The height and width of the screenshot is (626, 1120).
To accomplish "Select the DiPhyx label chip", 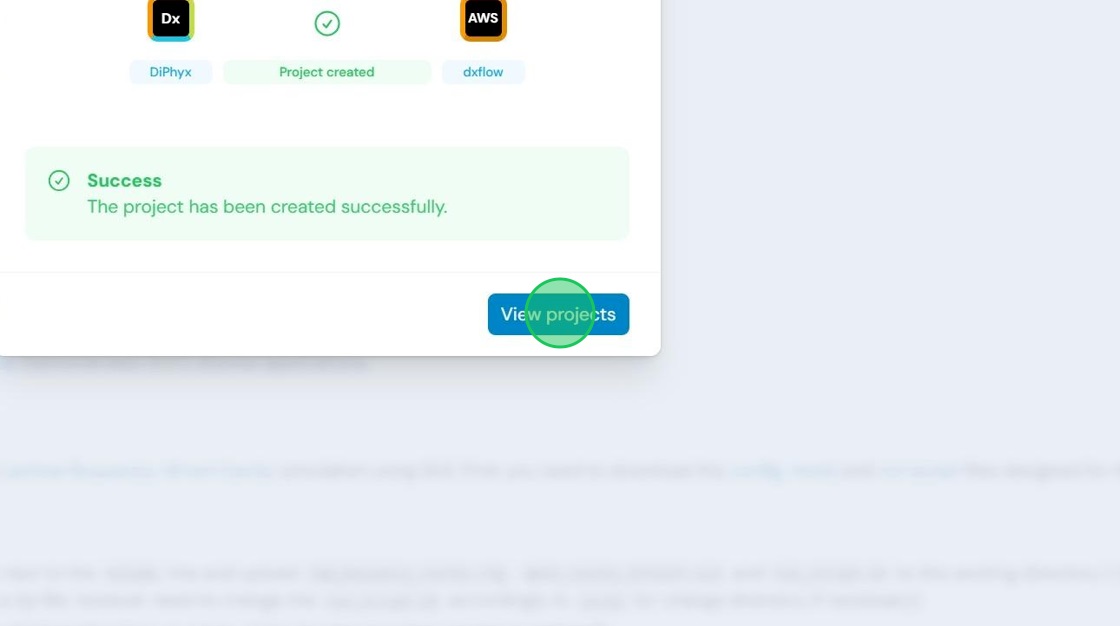I will tap(171, 72).
